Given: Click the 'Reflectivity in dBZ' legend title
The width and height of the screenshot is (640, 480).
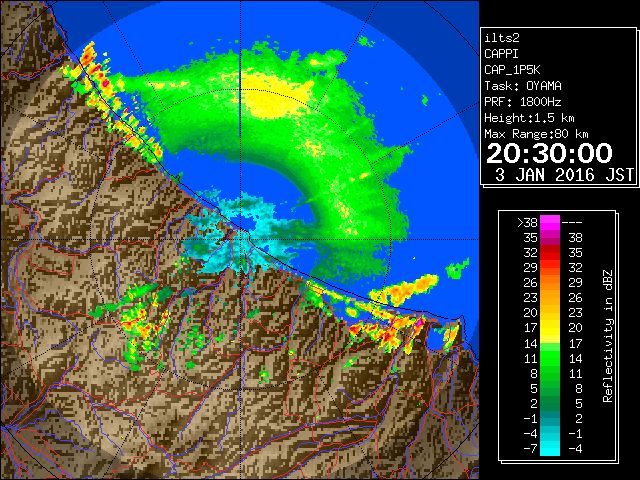Looking at the screenshot, I should [x=608, y=336].
